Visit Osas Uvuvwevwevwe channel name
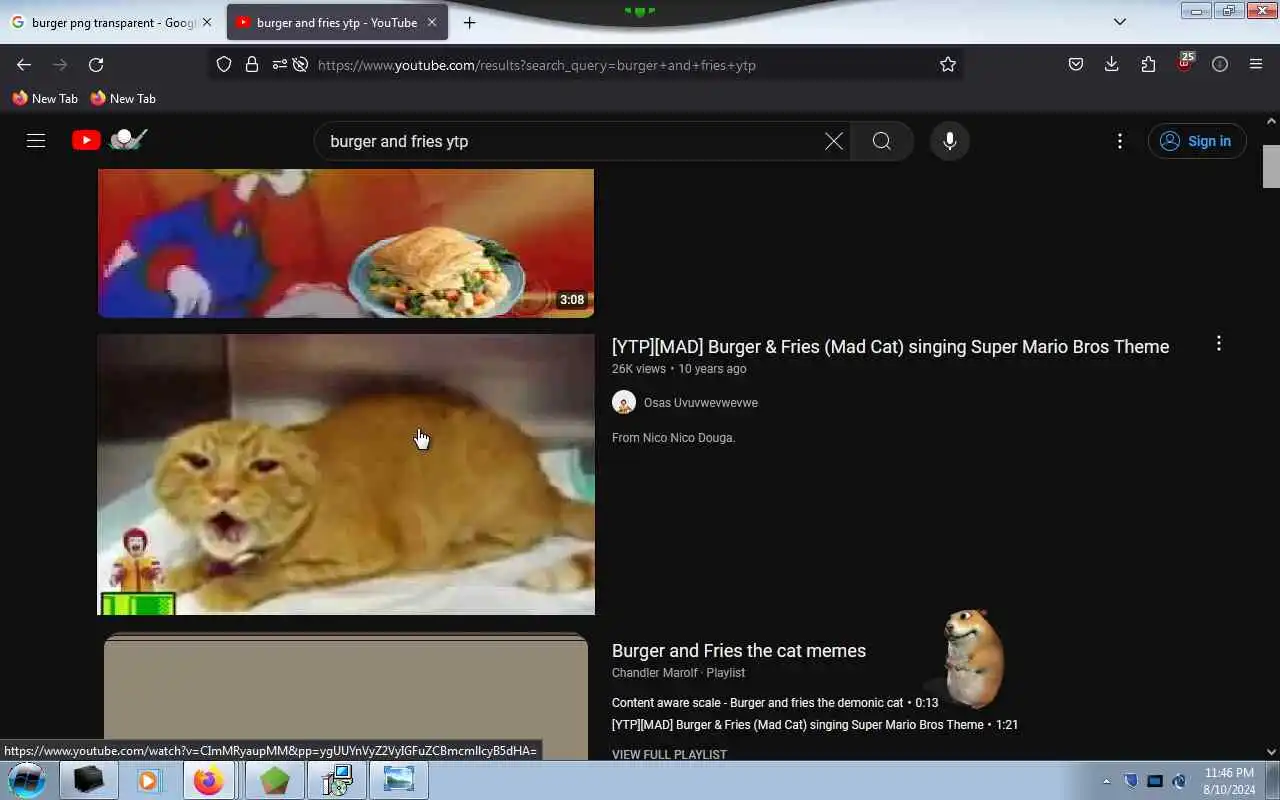 (x=700, y=403)
